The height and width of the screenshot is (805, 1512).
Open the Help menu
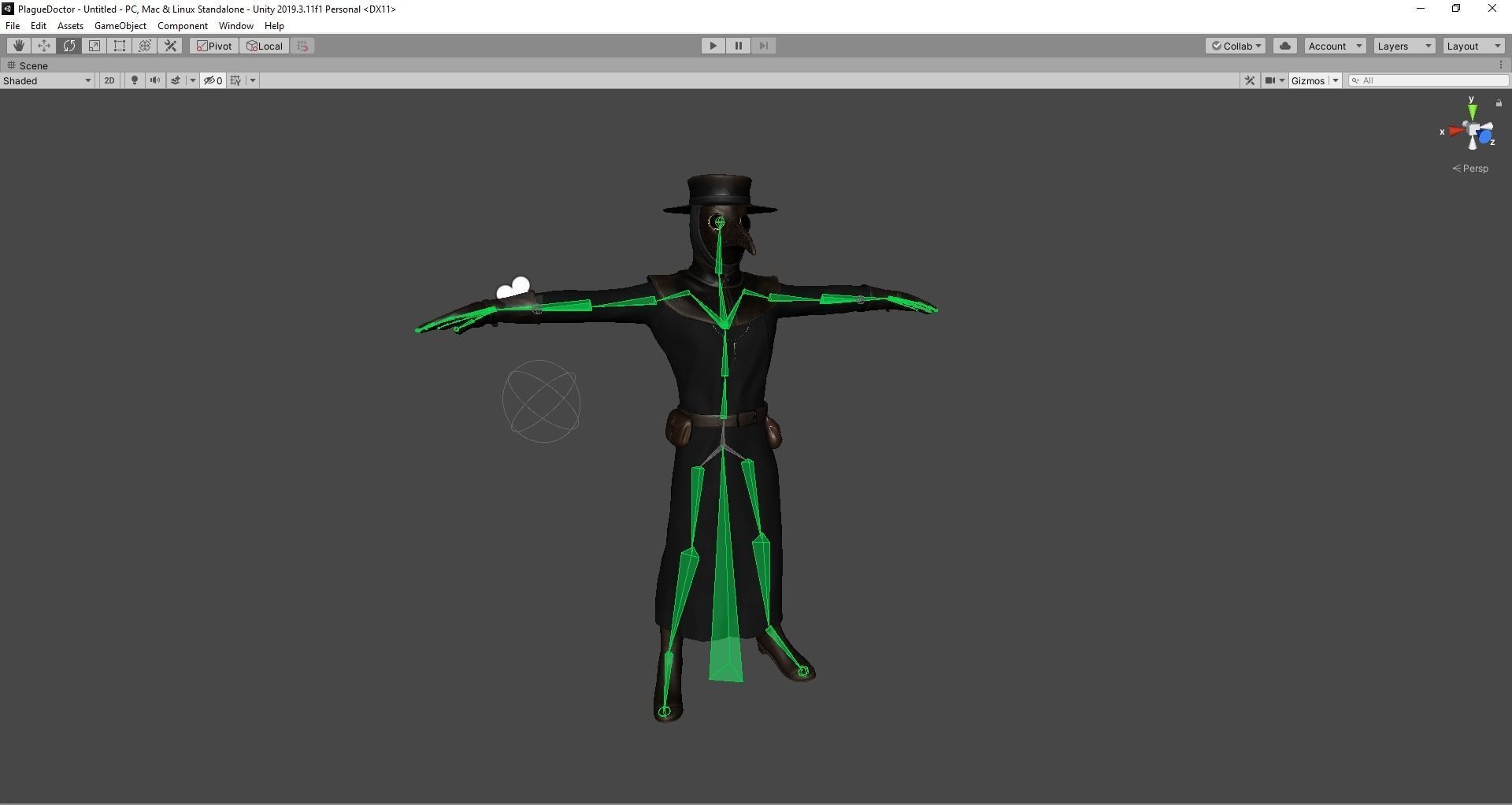point(274,26)
